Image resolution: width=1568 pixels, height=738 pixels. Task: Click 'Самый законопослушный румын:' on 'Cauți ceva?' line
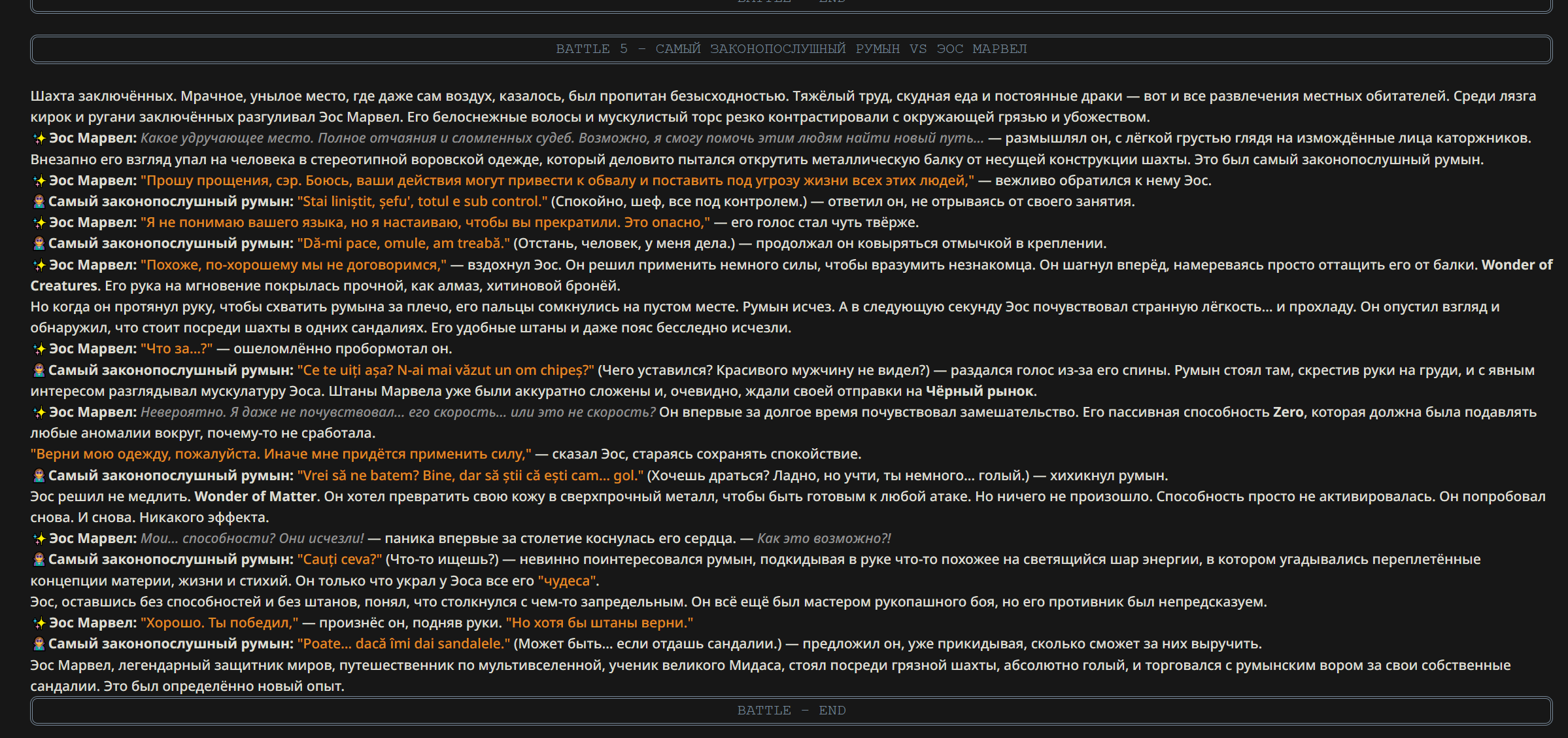pos(171,559)
